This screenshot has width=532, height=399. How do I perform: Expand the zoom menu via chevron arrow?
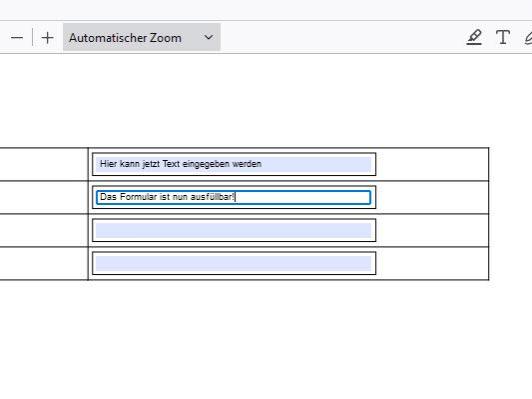point(209,37)
